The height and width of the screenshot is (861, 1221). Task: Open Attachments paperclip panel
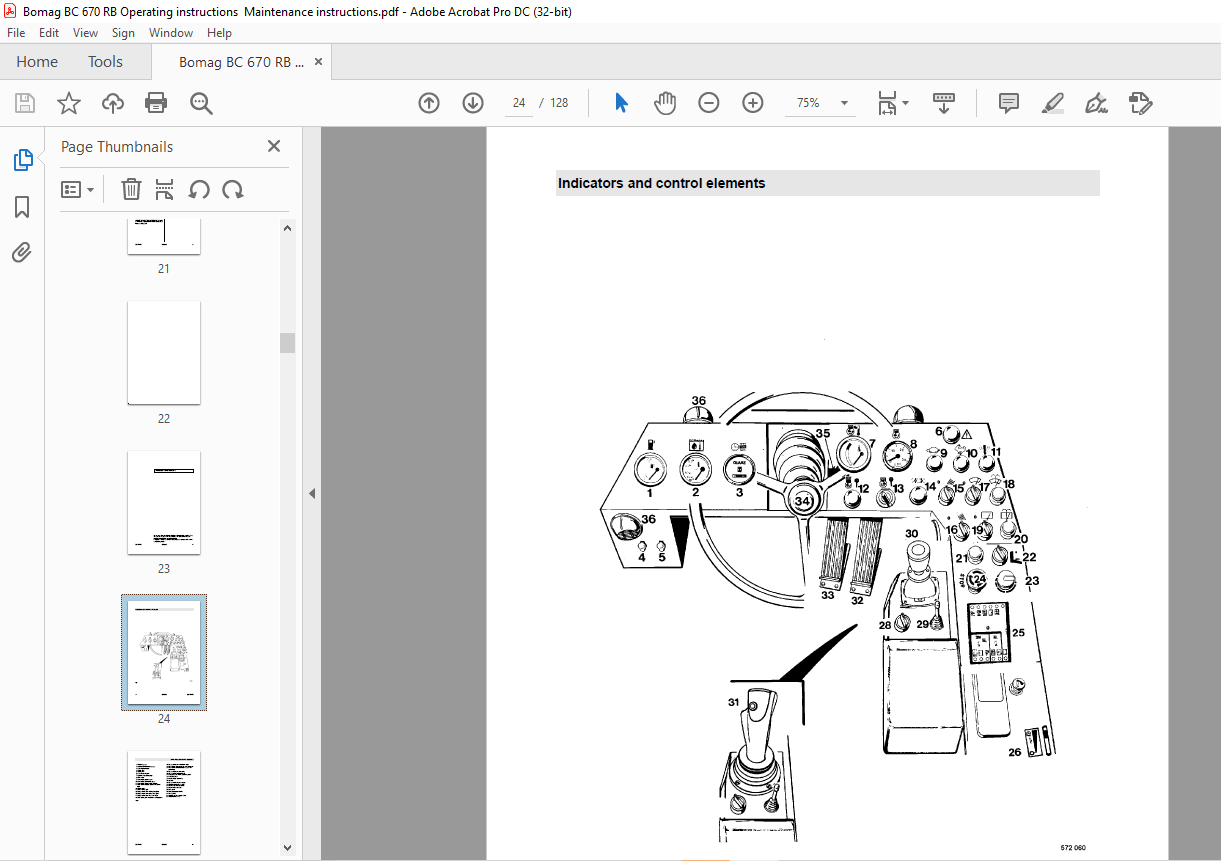22,253
